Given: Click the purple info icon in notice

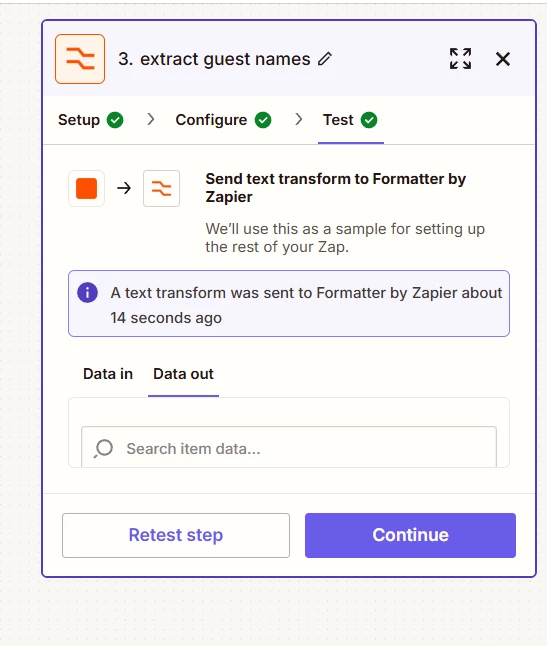Looking at the screenshot, I should click(87, 293).
